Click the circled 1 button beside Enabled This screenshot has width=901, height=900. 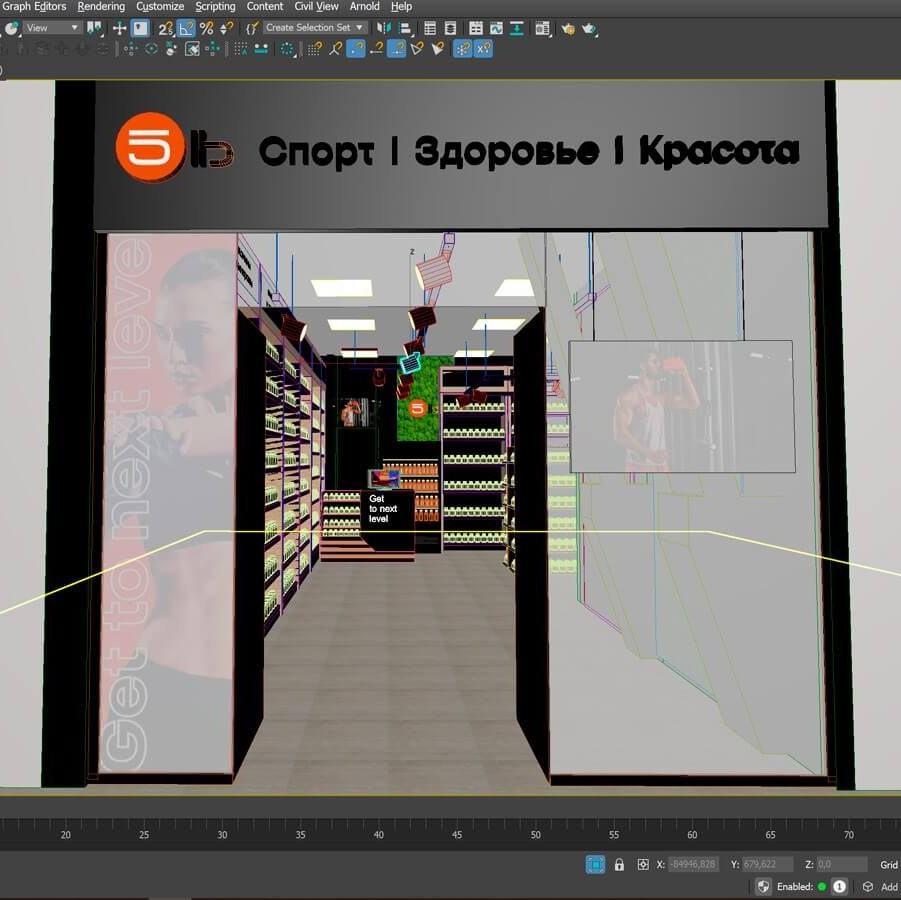tap(838, 887)
